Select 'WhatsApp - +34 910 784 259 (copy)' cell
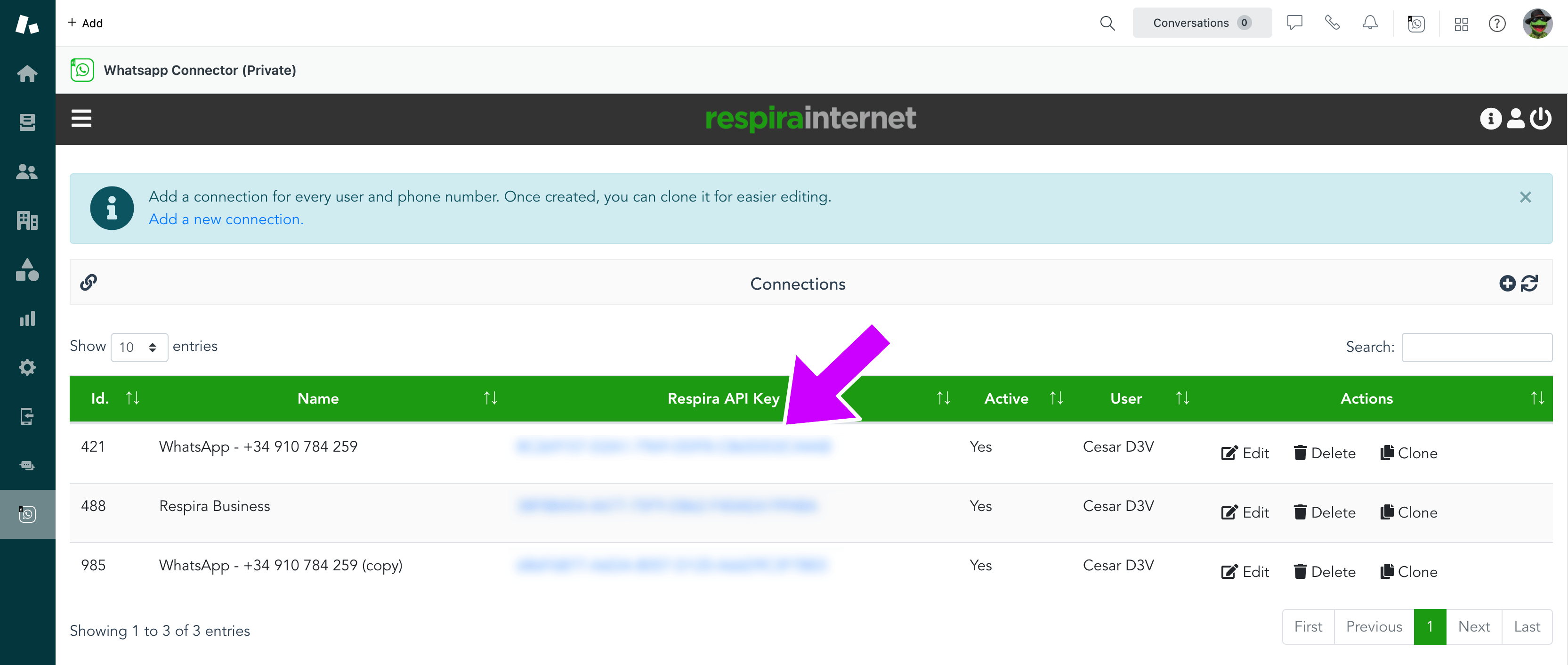The image size is (1568, 665). pos(281,565)
